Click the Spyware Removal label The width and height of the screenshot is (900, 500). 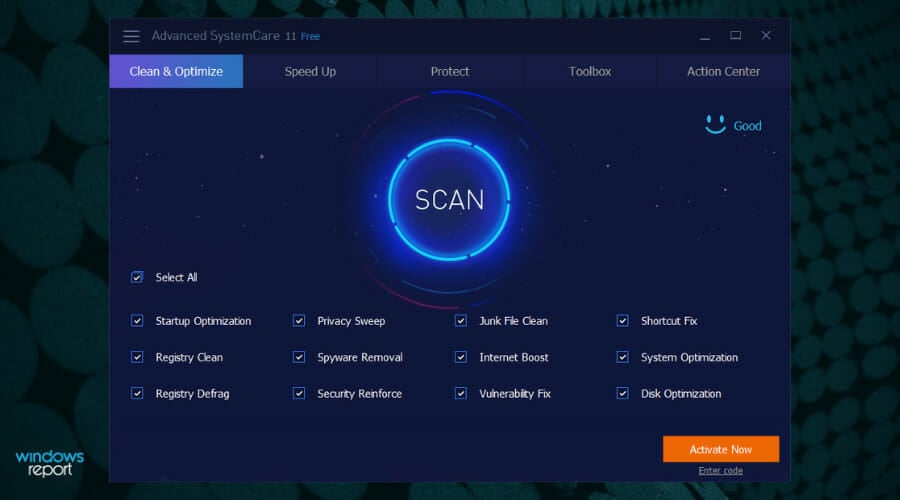(x=360, y=358)
